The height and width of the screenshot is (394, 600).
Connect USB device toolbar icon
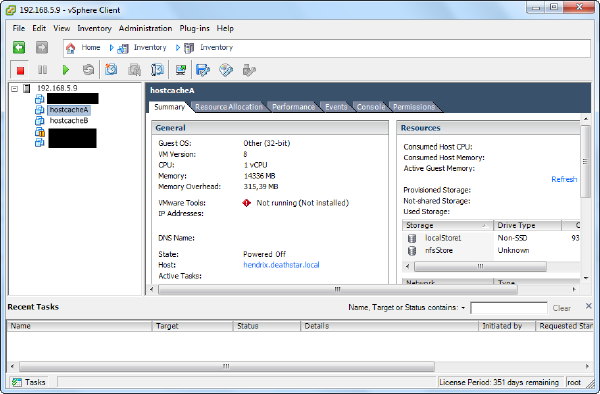click(x=249, y=70)
